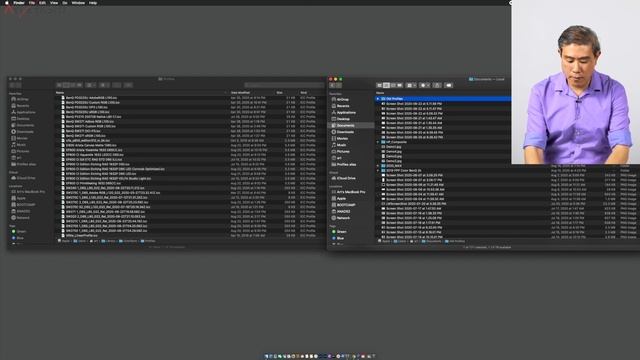Open the View menu in the menu bar
Viewport: 640px width, 360px height.
54,3
